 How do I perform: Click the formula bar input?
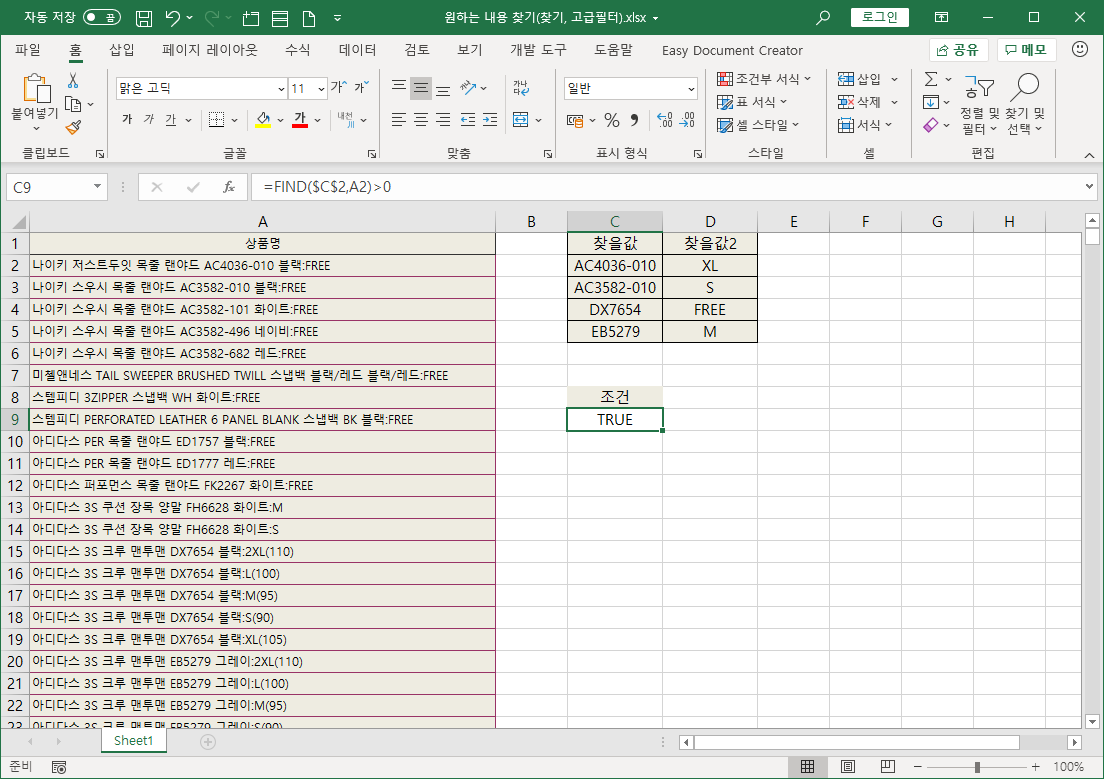666,187
